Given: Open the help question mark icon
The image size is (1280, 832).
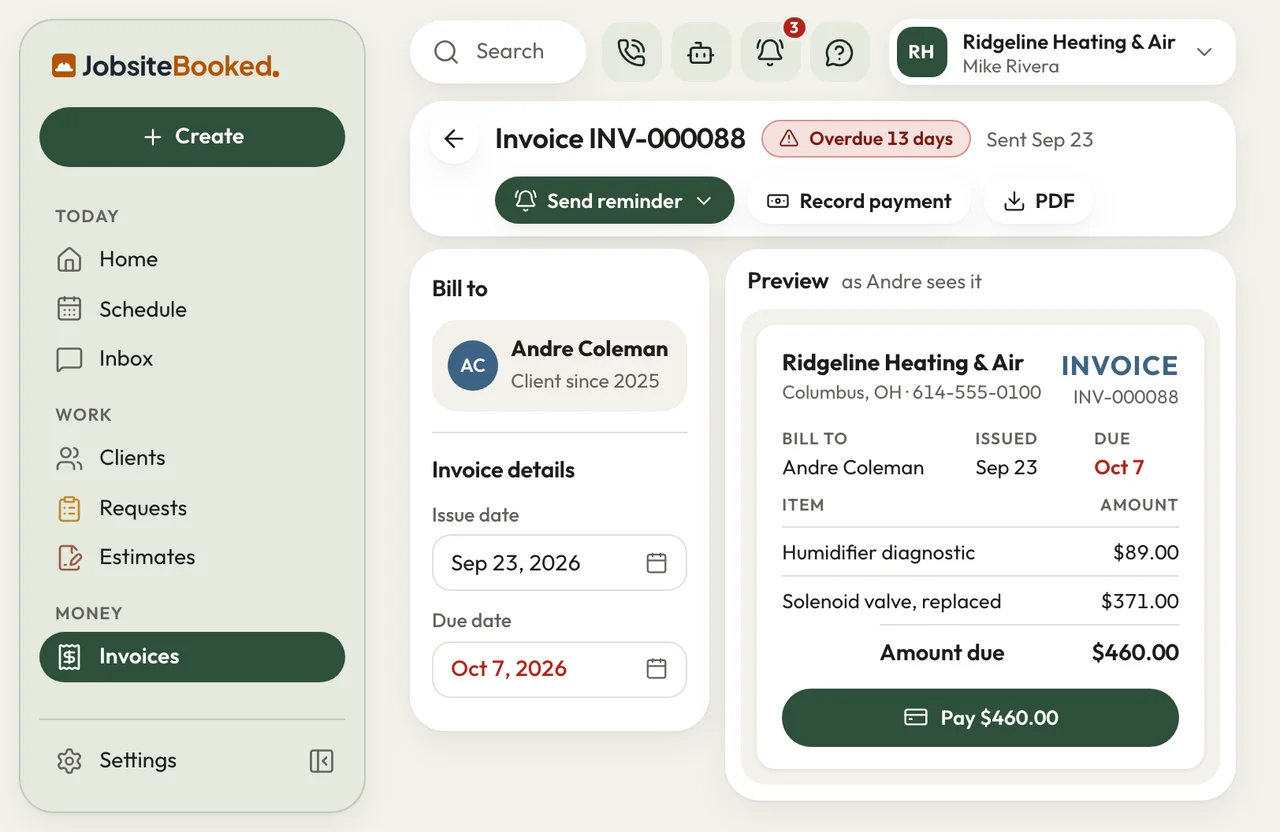Looking at the screenshot, I should 839,52.
